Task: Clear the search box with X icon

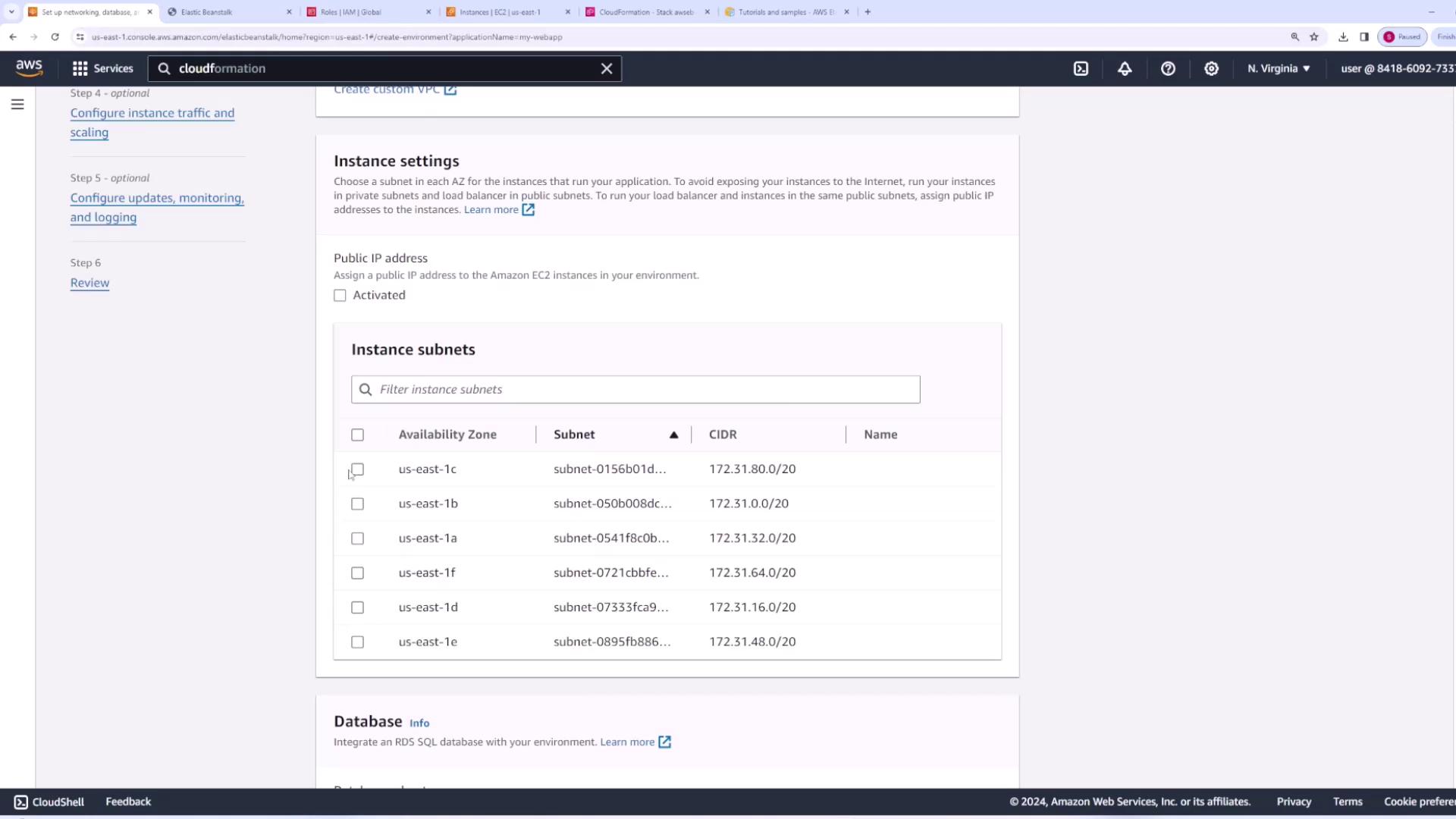Action: click(607, 68)
